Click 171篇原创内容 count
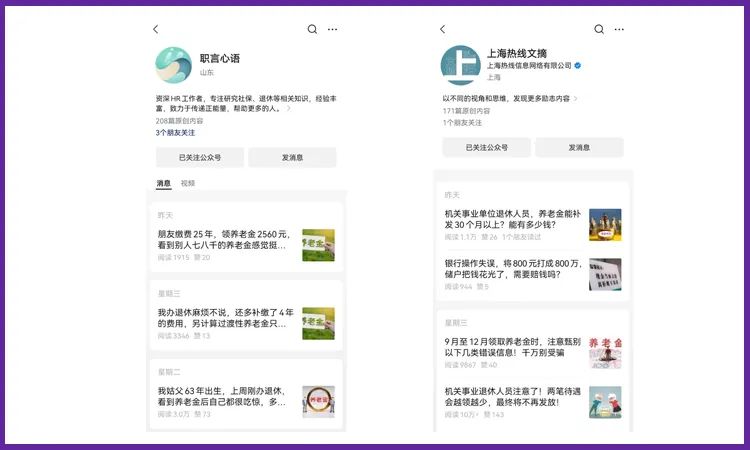 [x=466, y=111]
